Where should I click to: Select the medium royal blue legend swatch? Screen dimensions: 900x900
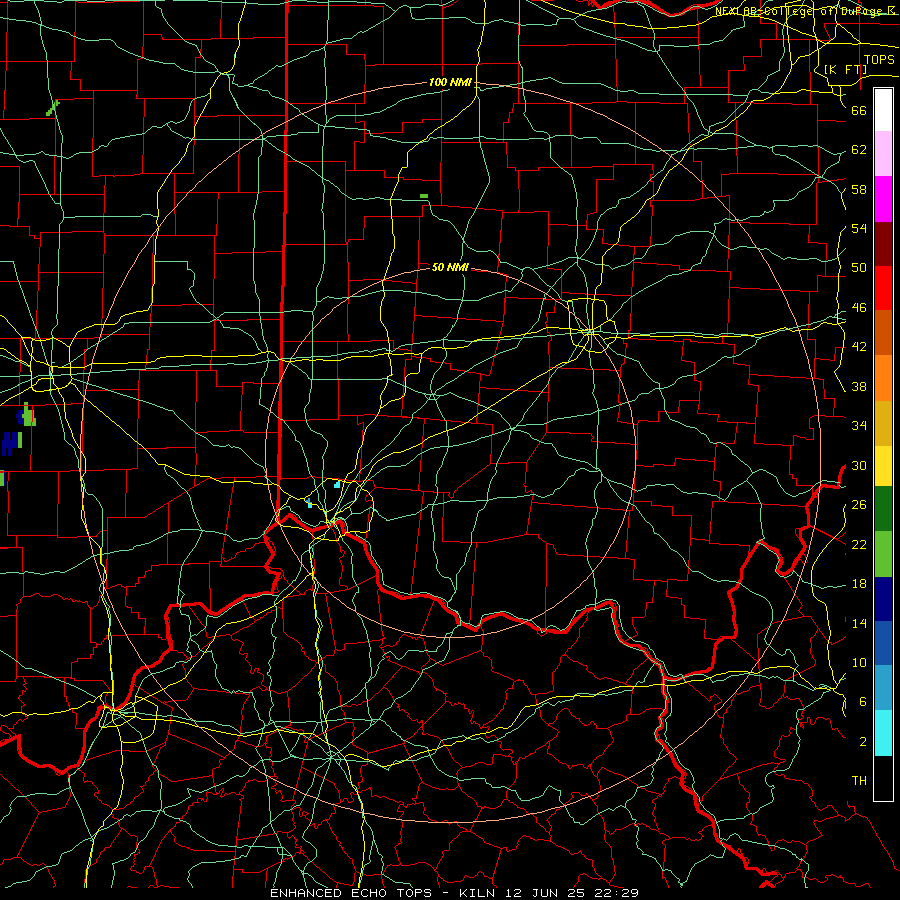[x=883, y=643]
